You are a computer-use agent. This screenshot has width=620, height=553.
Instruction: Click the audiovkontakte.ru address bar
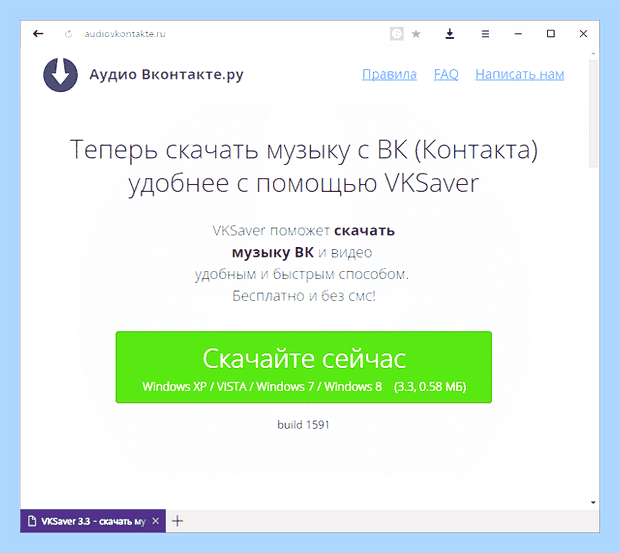click(x=125, y=34)
